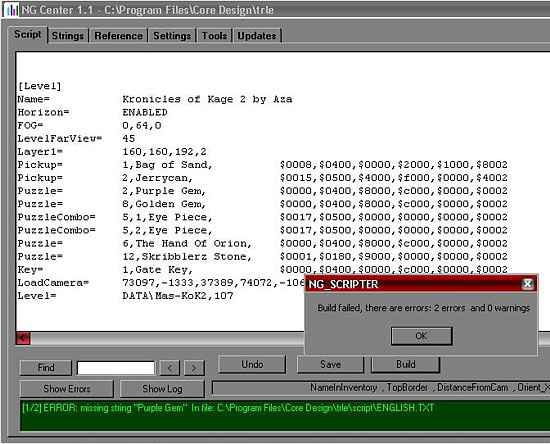Click the horizontal scrollbar track of script editor
This screenshot has width=550, height=444.
pyautogui.click(x=167, y=338)
